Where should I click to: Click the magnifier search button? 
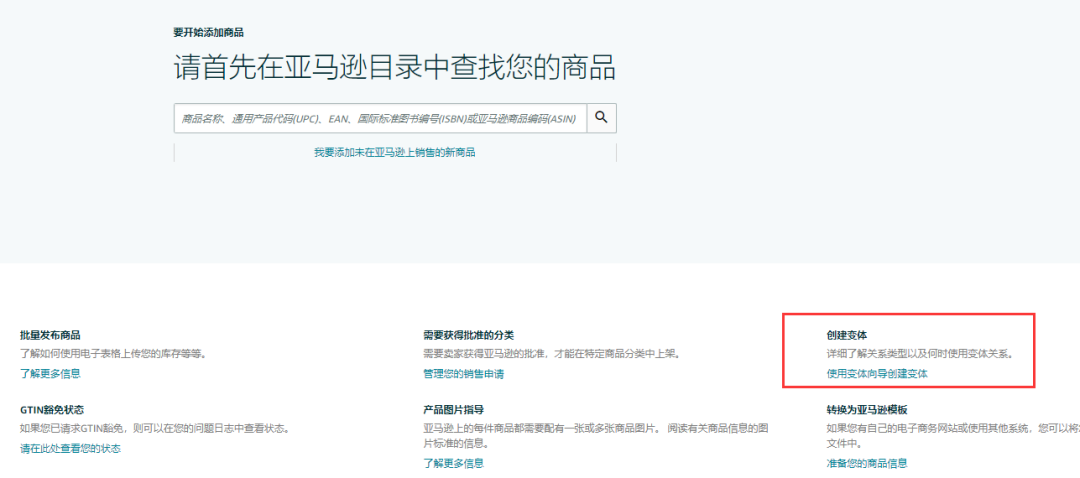(x=601, y=118)
